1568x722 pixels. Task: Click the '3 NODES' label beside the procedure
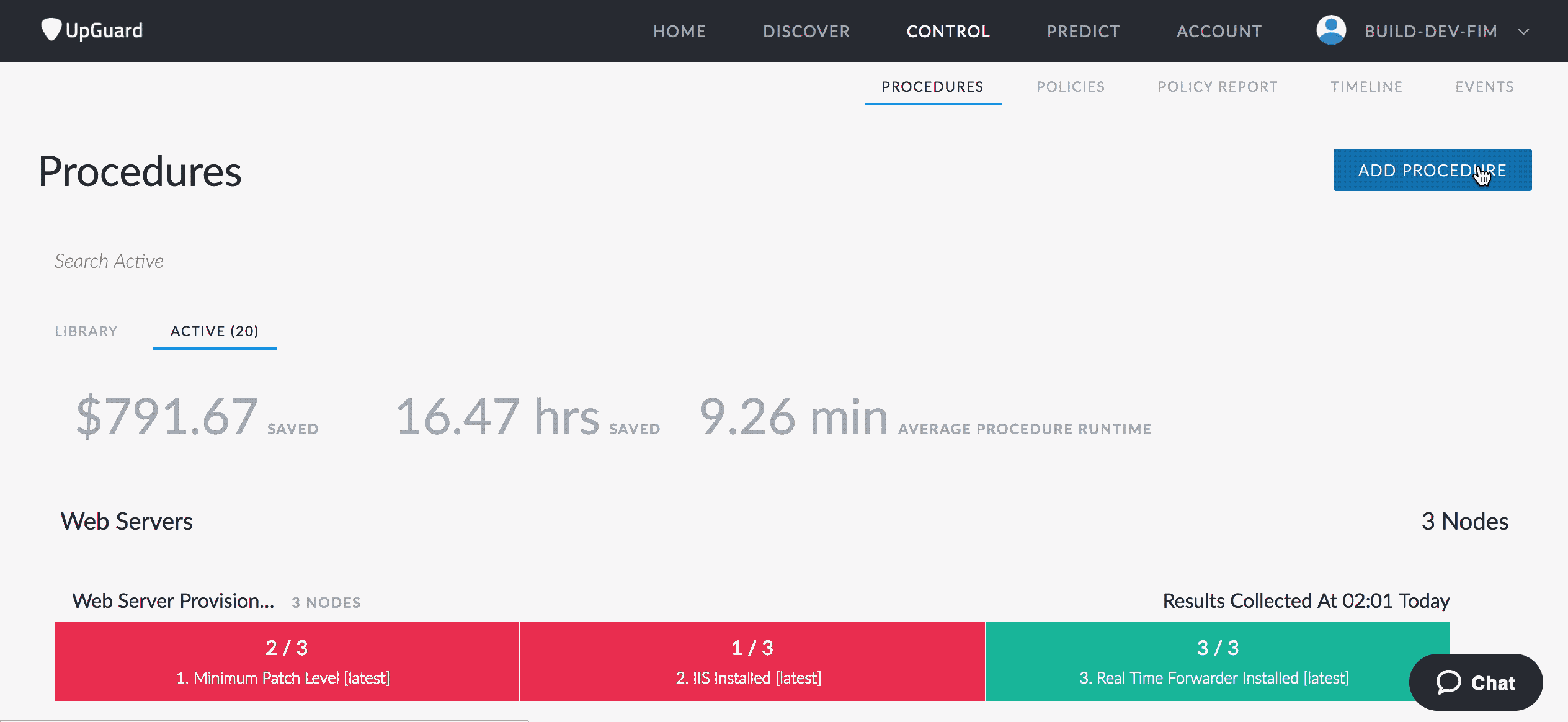point(326,603)
